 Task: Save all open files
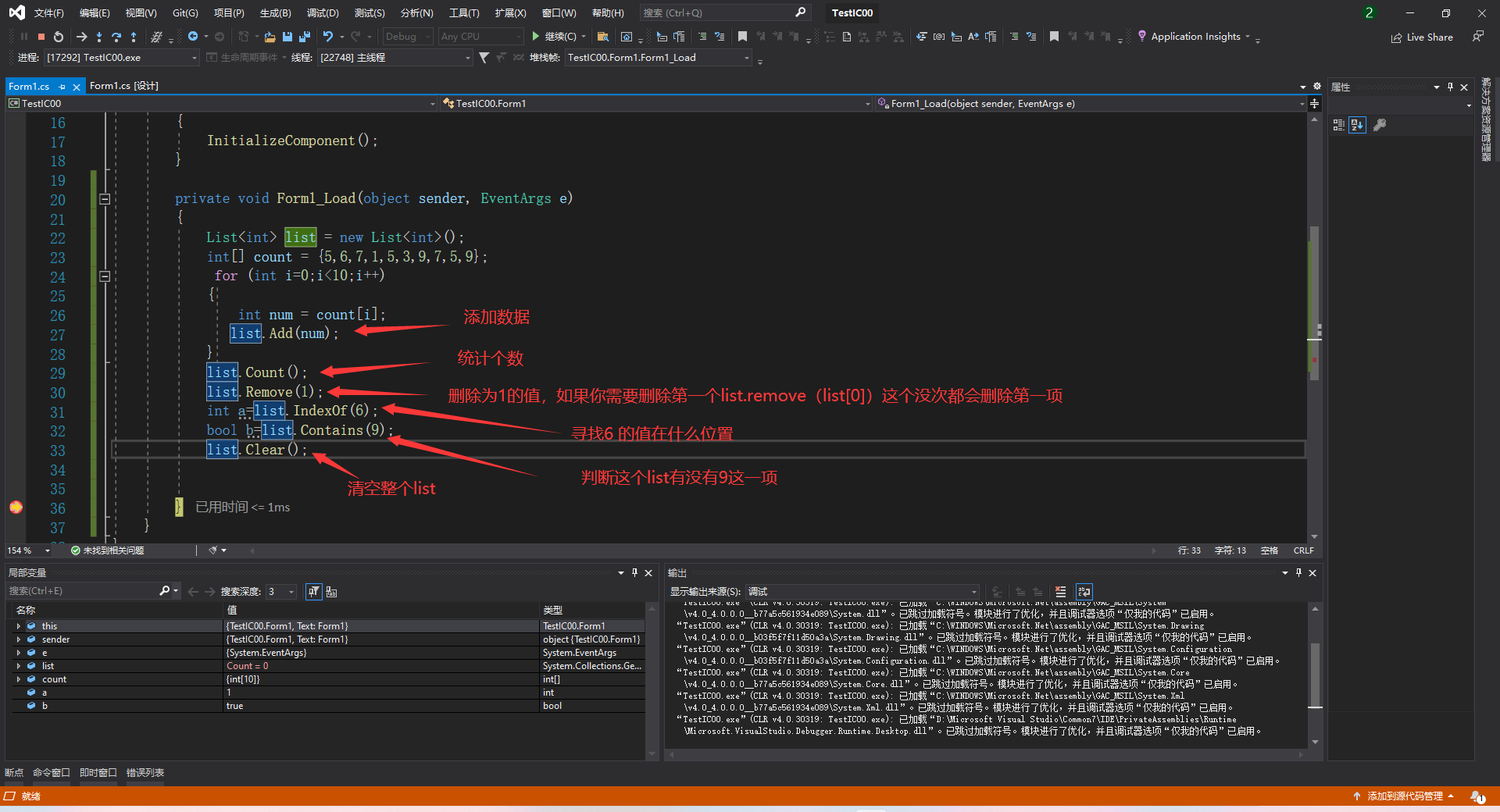[305, 37]
